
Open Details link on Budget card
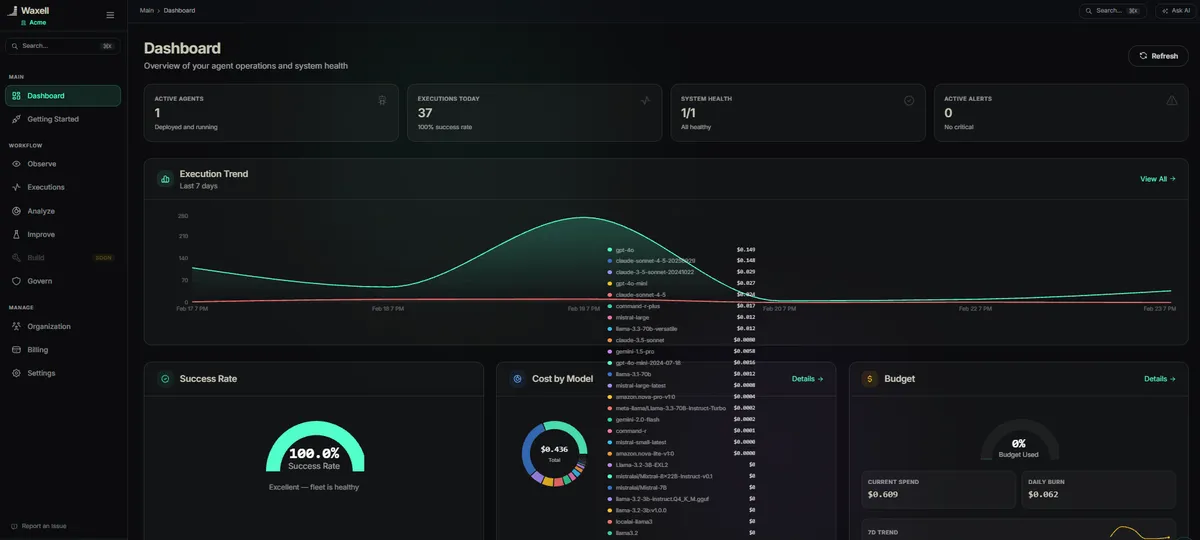tap(1160, 379)
